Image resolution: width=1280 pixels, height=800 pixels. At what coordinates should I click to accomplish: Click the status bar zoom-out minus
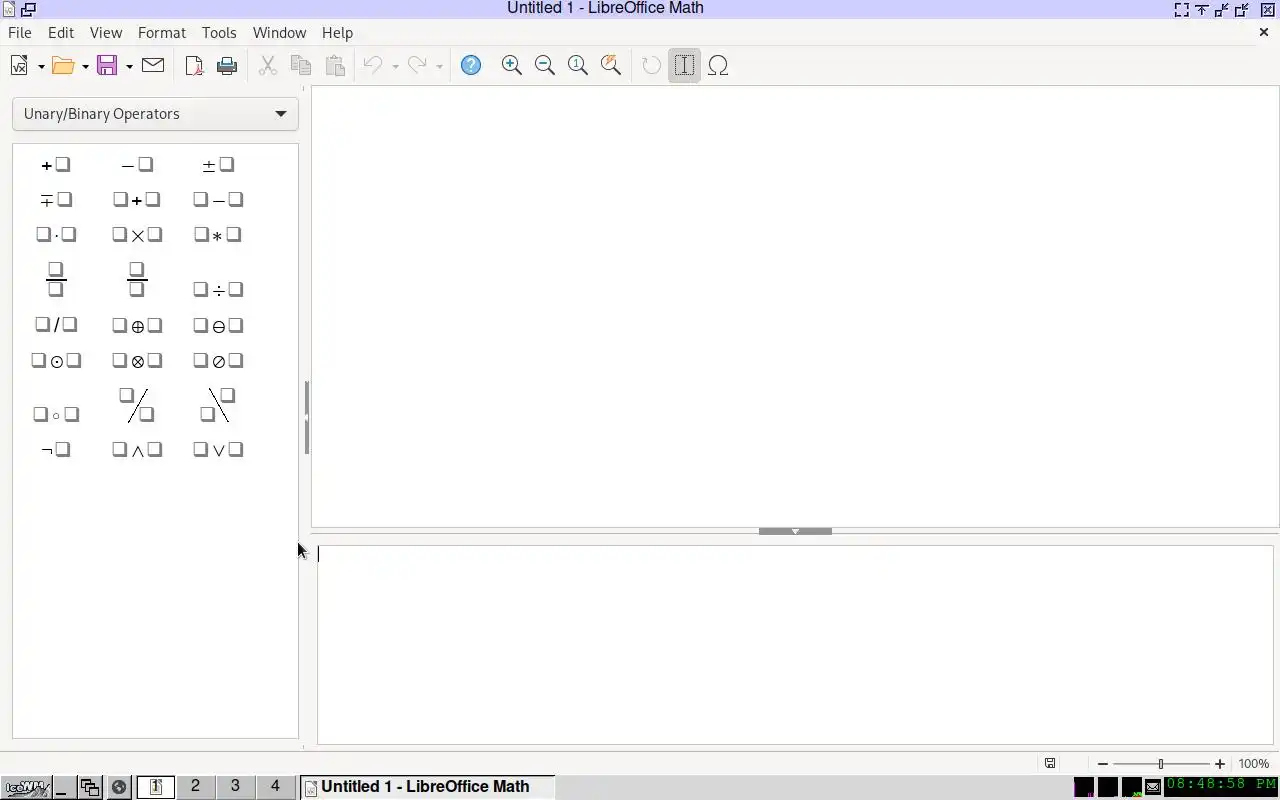(x=1103, y=764)
